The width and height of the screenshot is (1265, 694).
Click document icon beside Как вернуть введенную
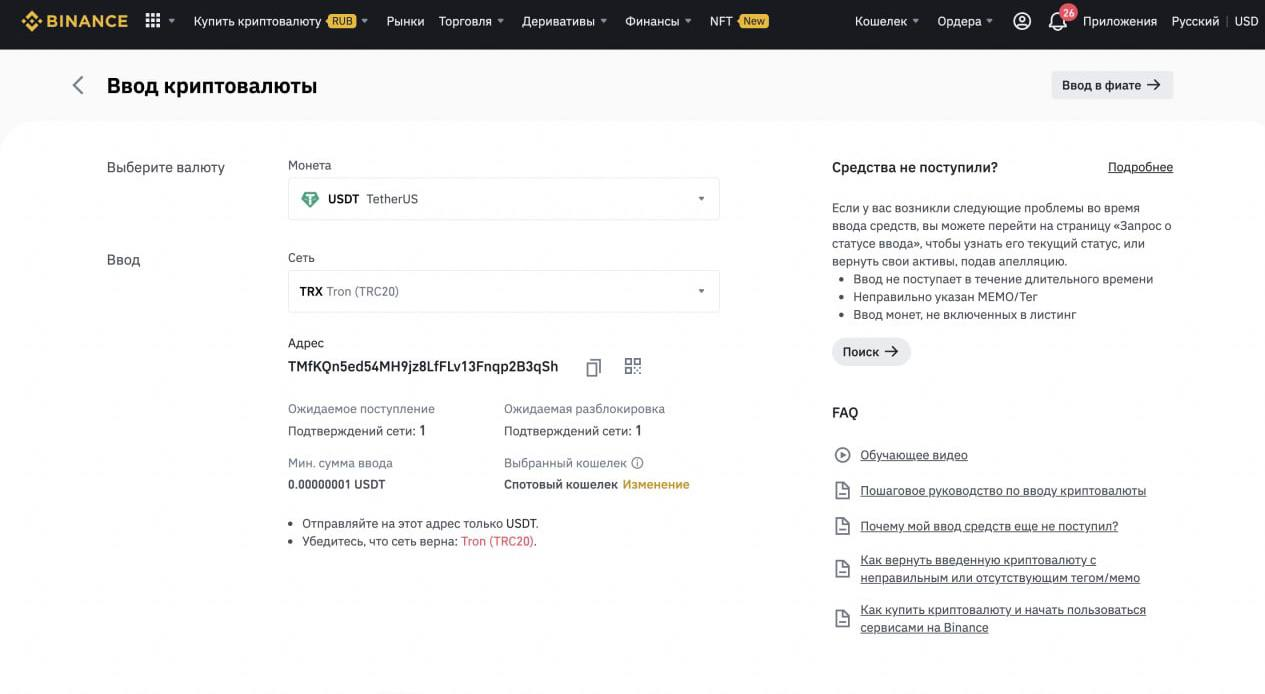point(842,569)
